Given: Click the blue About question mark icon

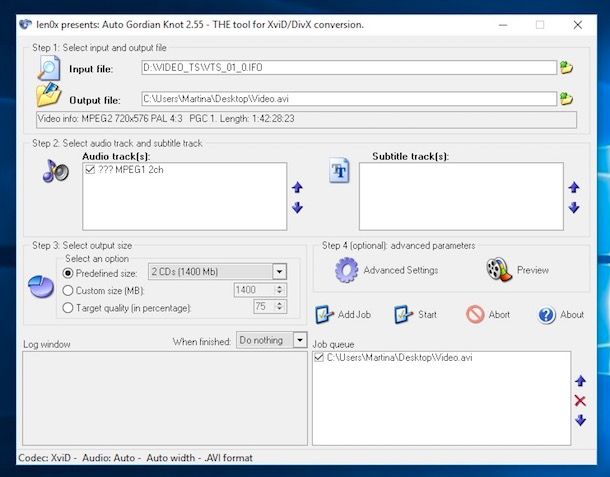Looking at the screenshot, I should point(547,315).
